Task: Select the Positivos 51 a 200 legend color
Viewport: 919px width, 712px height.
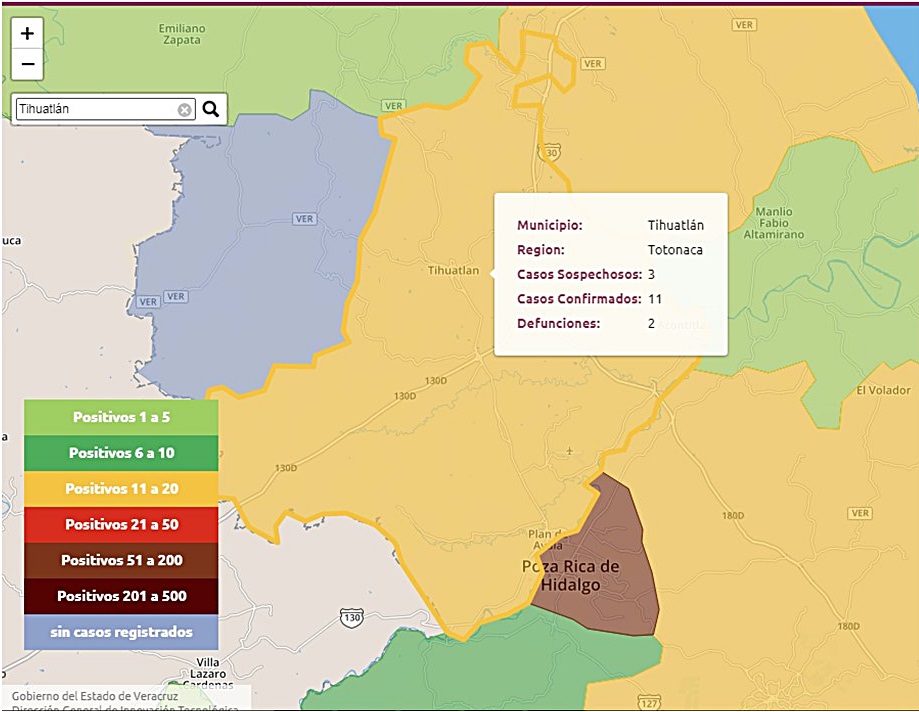Action: pyautogui.click(x=121, y=560)
